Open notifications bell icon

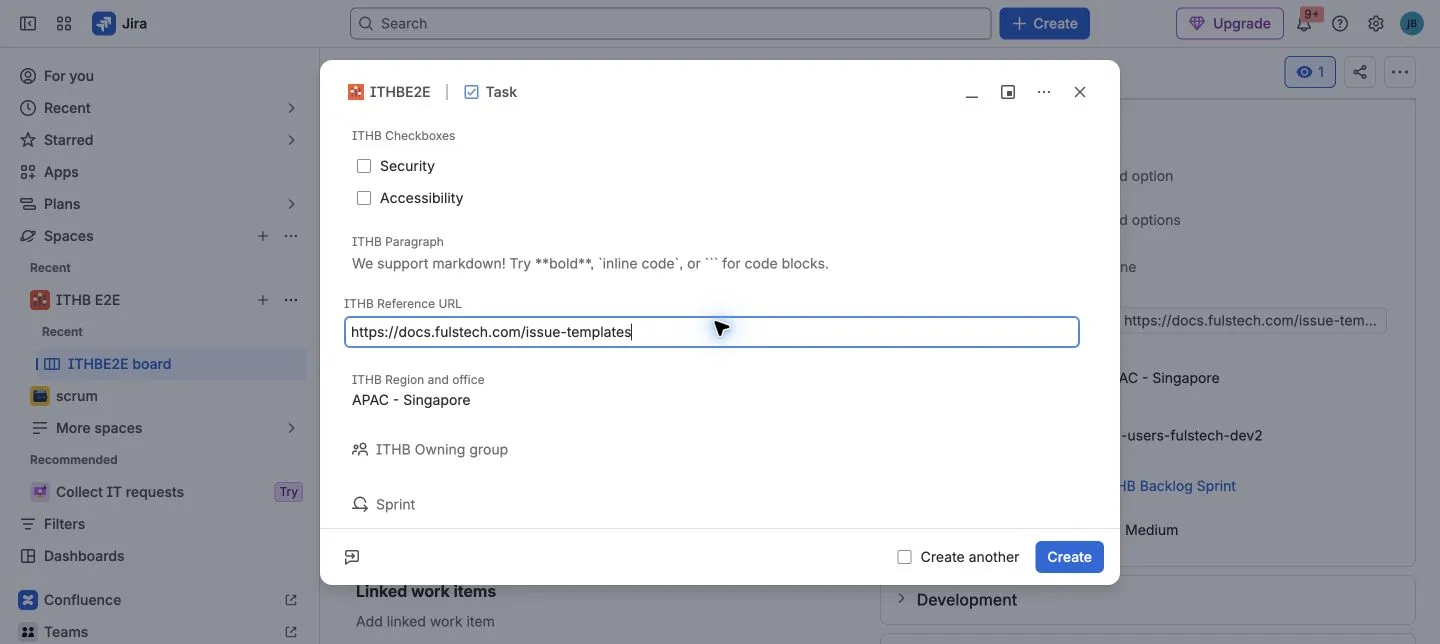tap(1304, 23)
